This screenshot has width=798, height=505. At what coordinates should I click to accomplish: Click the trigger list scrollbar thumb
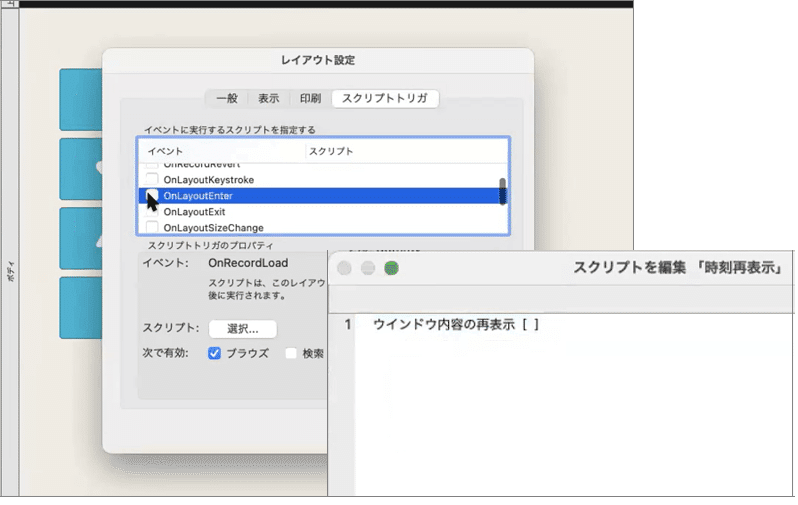[x=502, y=191]
